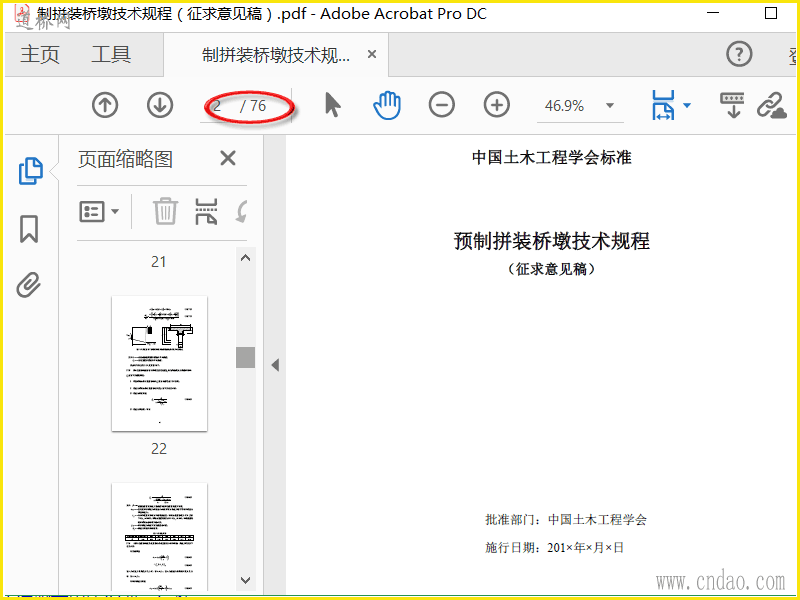800x600 pixels.
Task: Expand the page fit options arrow
Action: 687,106
